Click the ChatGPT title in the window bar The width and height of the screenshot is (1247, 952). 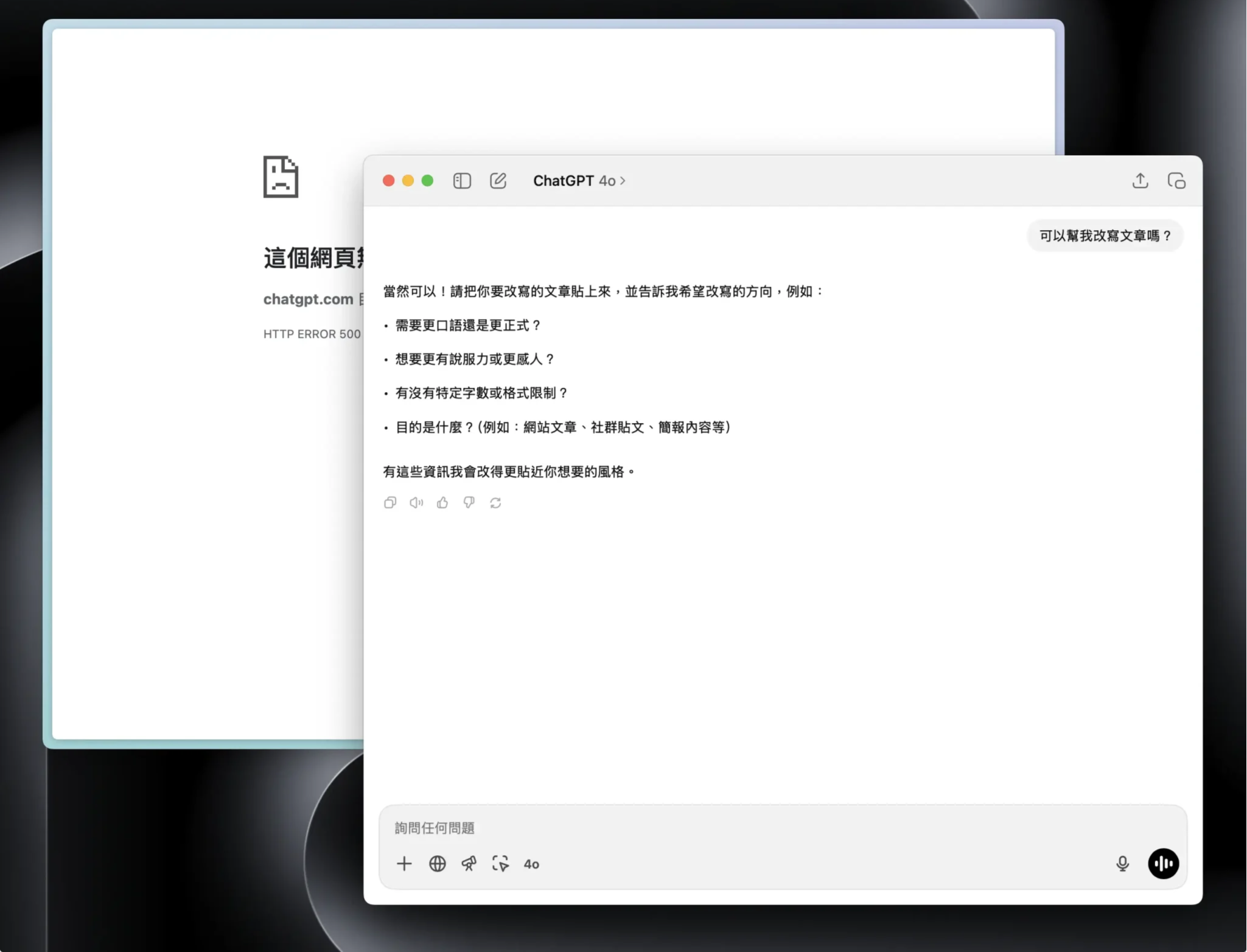pos(564,180)
